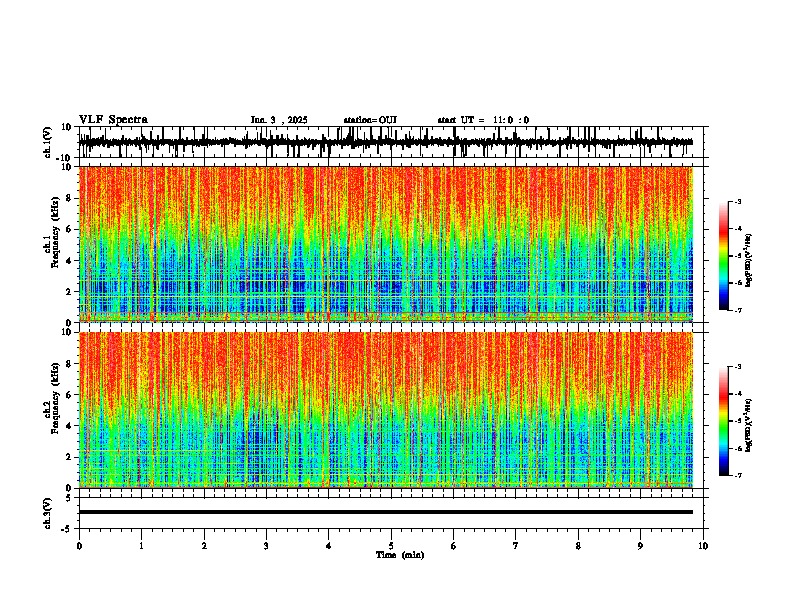Click time axis tick label "9"
Screen dimensions: 792x612
(640, 546)
